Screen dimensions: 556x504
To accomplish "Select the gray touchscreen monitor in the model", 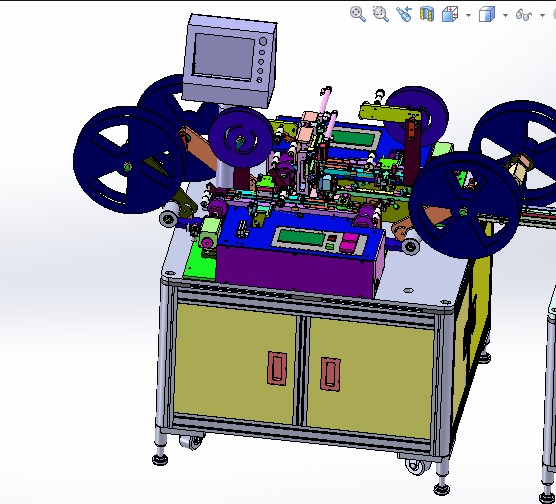I will tap(229, 61).
